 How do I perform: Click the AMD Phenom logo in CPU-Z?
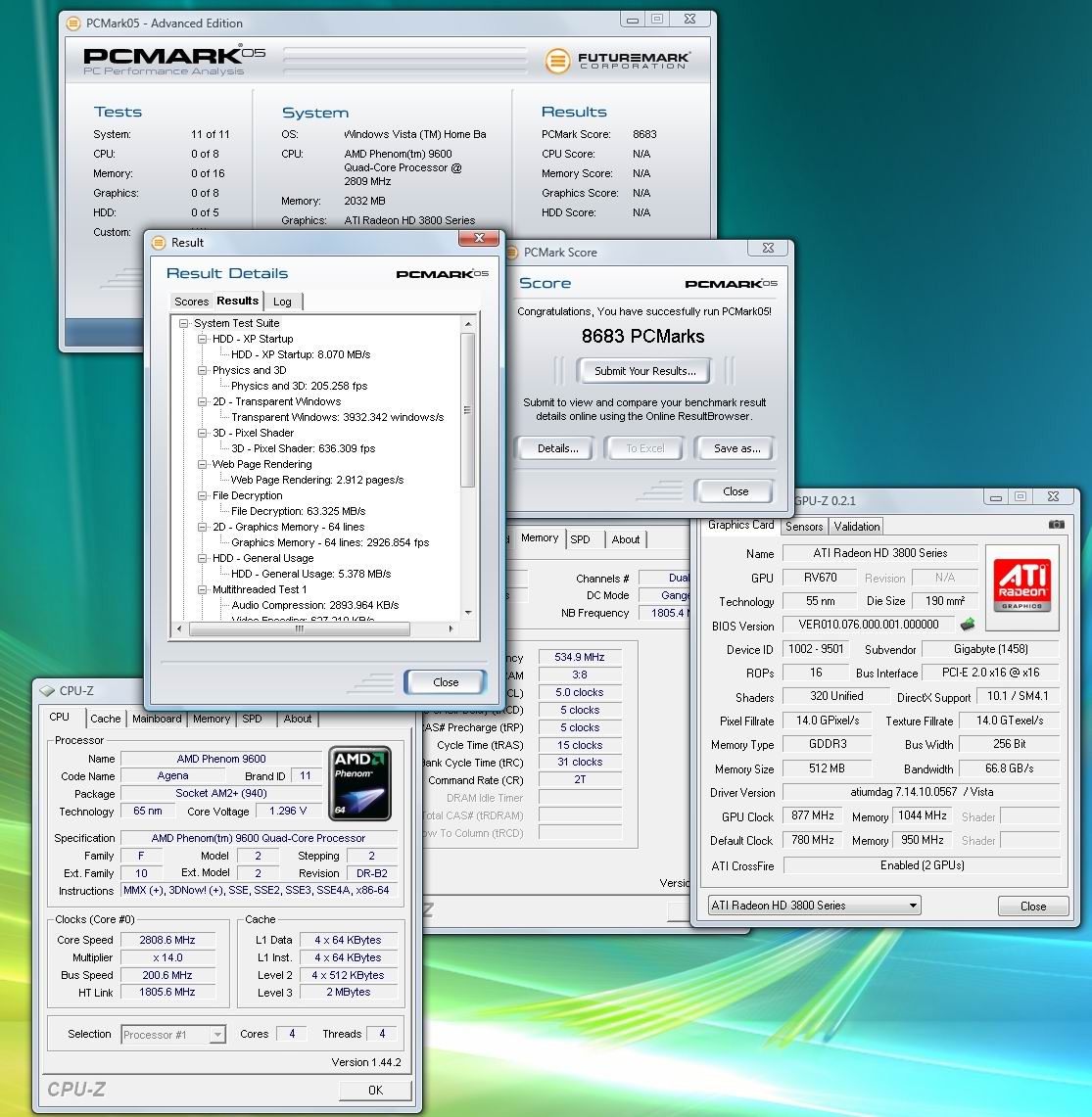point(360,783)
